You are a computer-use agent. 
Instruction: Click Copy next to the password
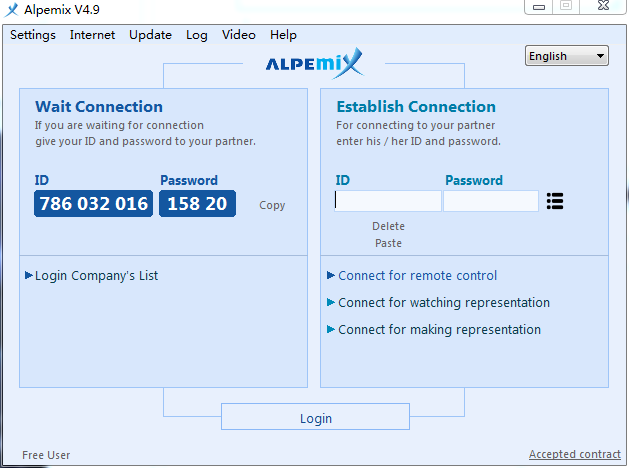pyautogui.click(x=272, y=205)
